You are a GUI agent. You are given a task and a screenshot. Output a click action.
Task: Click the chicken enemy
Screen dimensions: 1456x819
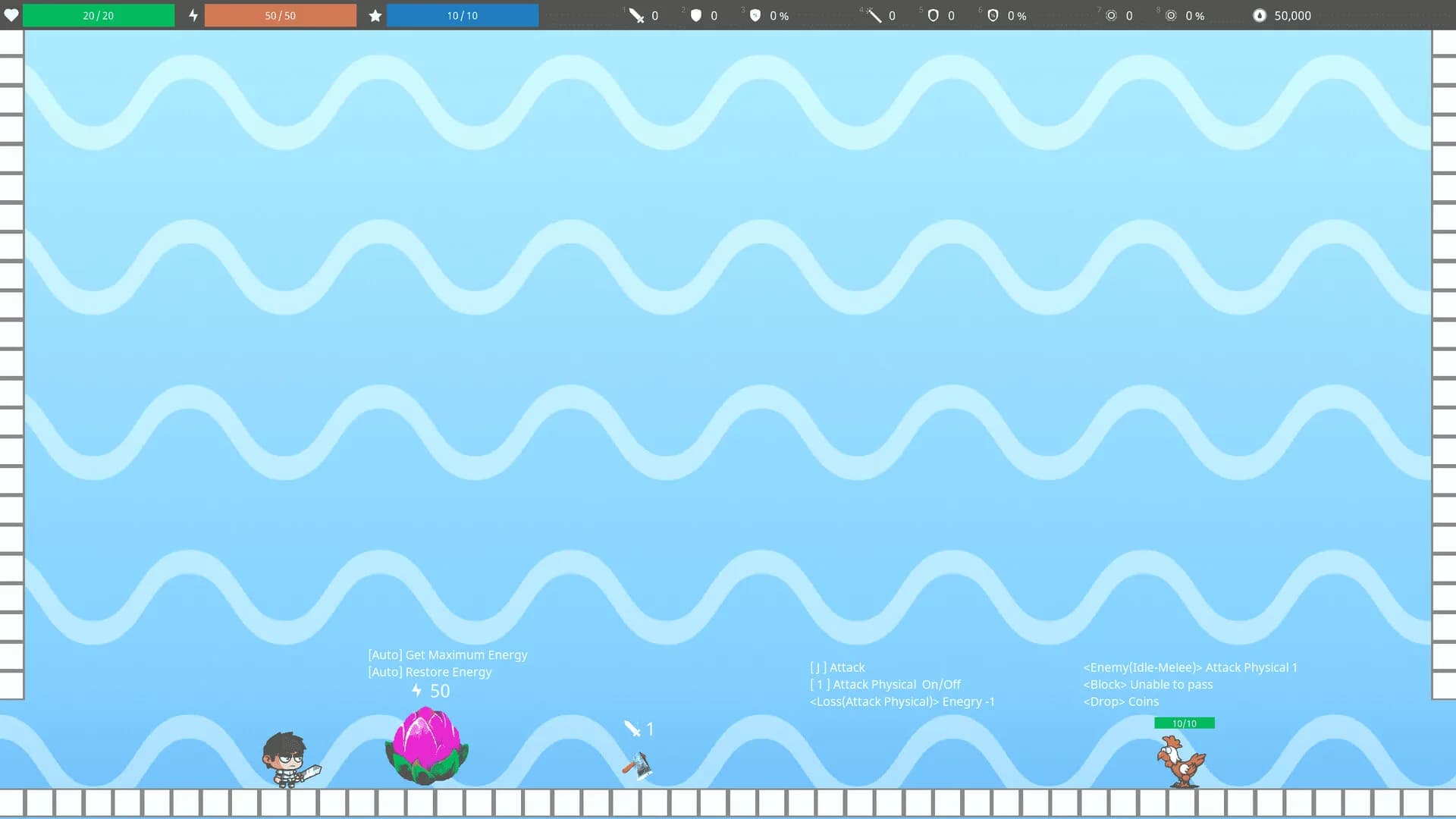tap(1181, 762)
